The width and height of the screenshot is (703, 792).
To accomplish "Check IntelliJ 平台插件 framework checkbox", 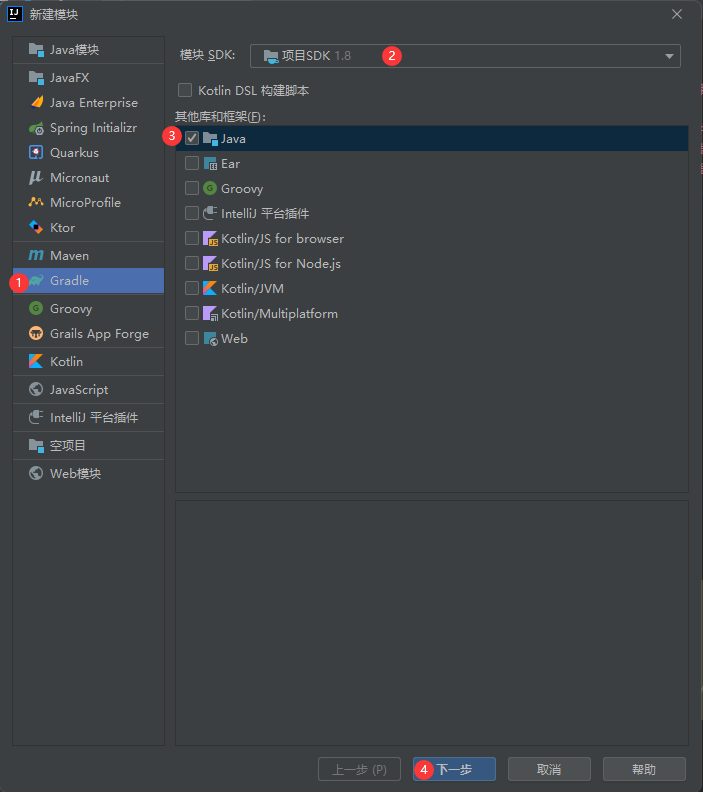I will coord(192,213).
